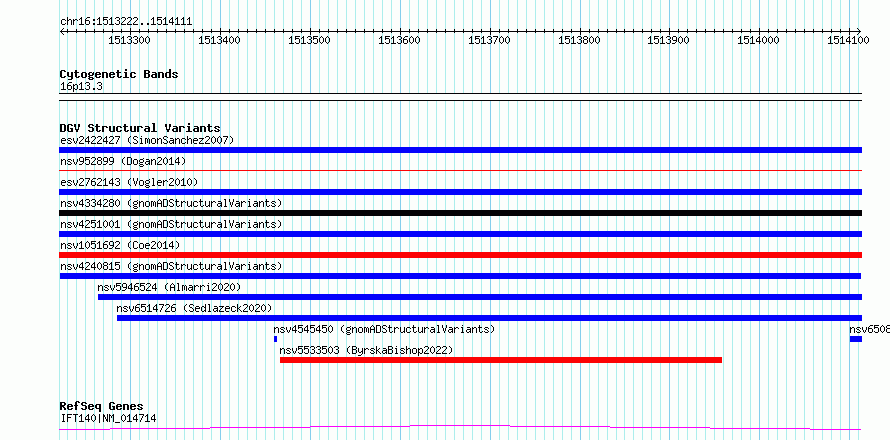Click ruler position 1513400

click(x=219, y=40)
